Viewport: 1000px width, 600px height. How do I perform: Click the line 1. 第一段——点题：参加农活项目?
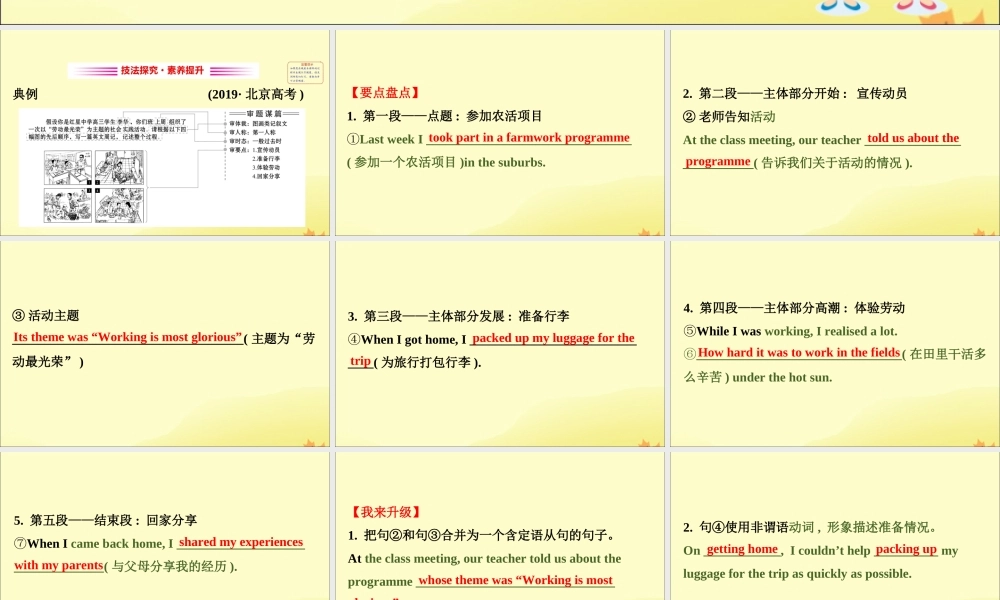pyautogui.click(x=445, y=116)
